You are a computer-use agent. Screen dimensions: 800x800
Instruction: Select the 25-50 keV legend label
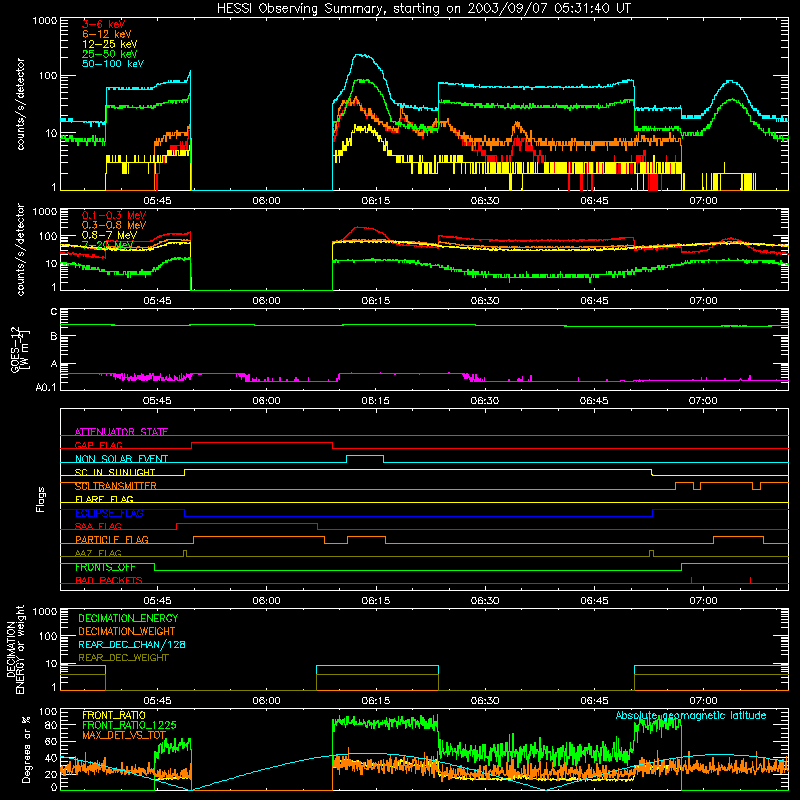[110, 54]
